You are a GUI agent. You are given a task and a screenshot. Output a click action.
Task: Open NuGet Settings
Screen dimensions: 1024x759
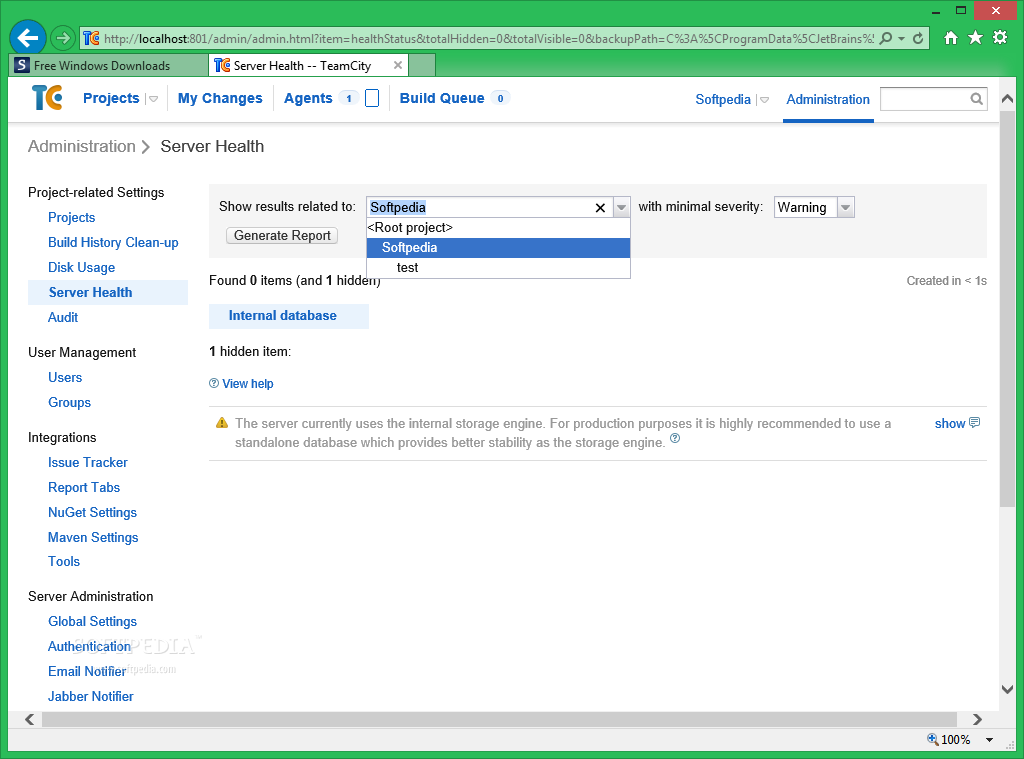pyautogui.click(x=92, y=512)
